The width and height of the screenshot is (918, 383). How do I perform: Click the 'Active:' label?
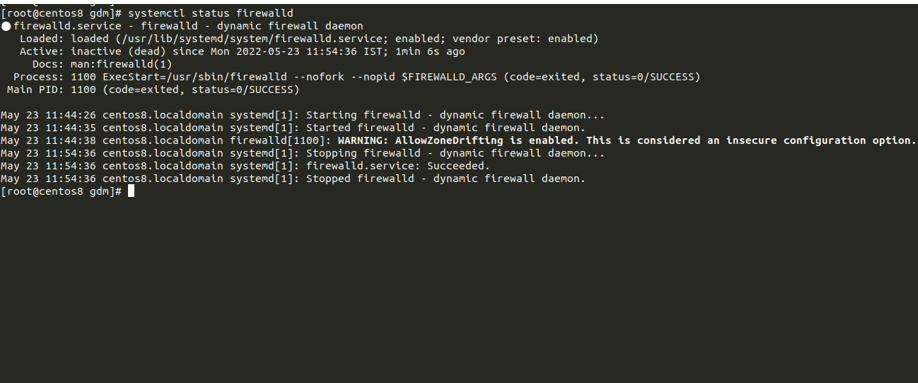pyautogui.click(x=42, y=52)
